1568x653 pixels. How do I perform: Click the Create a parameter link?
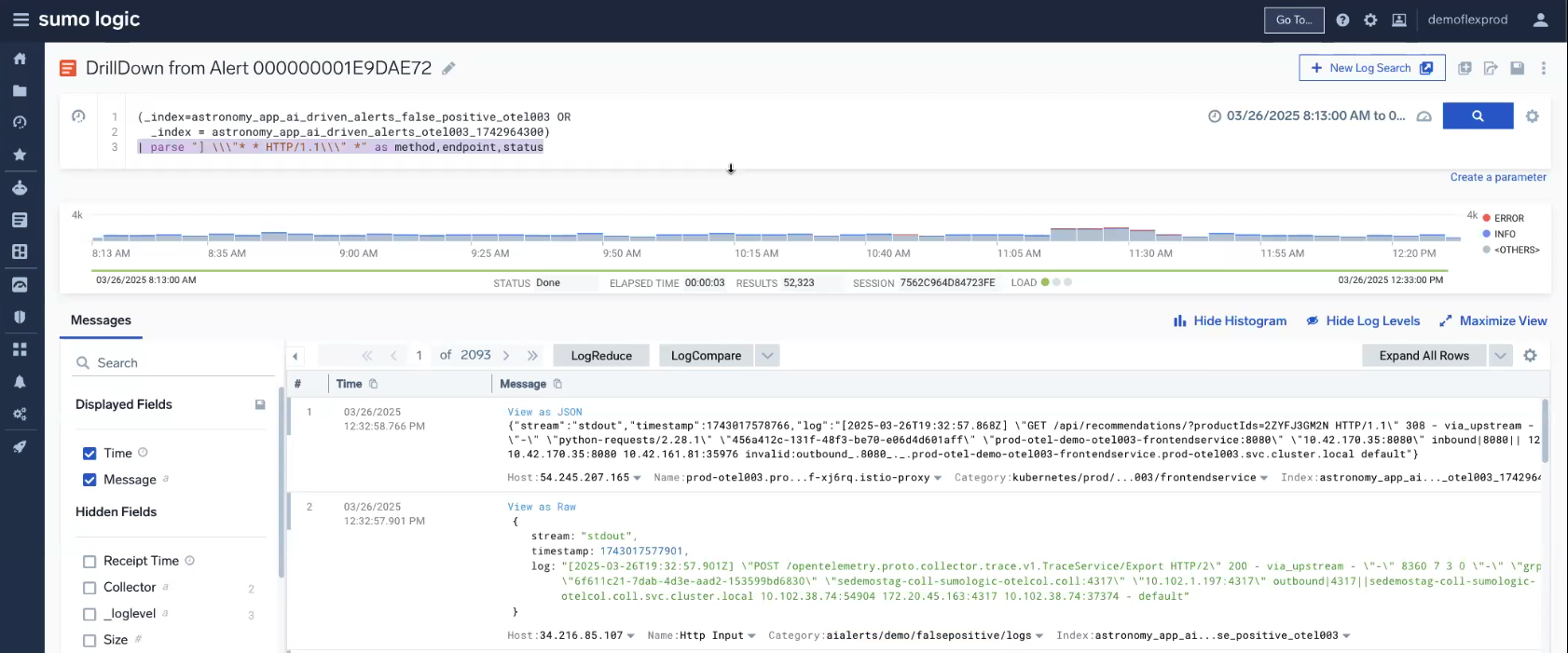pyautogui.click(x=1497, y=177)
